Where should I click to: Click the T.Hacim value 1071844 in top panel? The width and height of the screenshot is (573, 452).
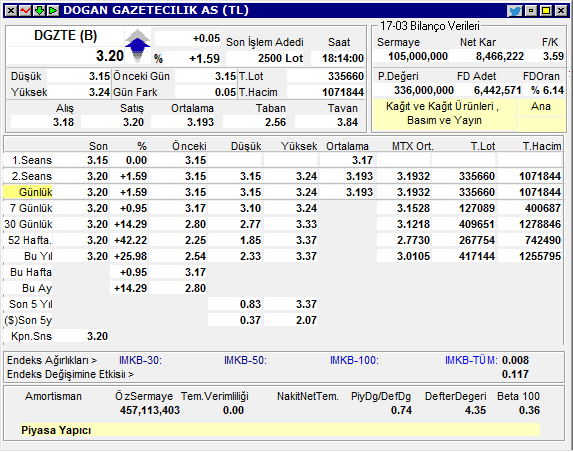tap(343, 92)
